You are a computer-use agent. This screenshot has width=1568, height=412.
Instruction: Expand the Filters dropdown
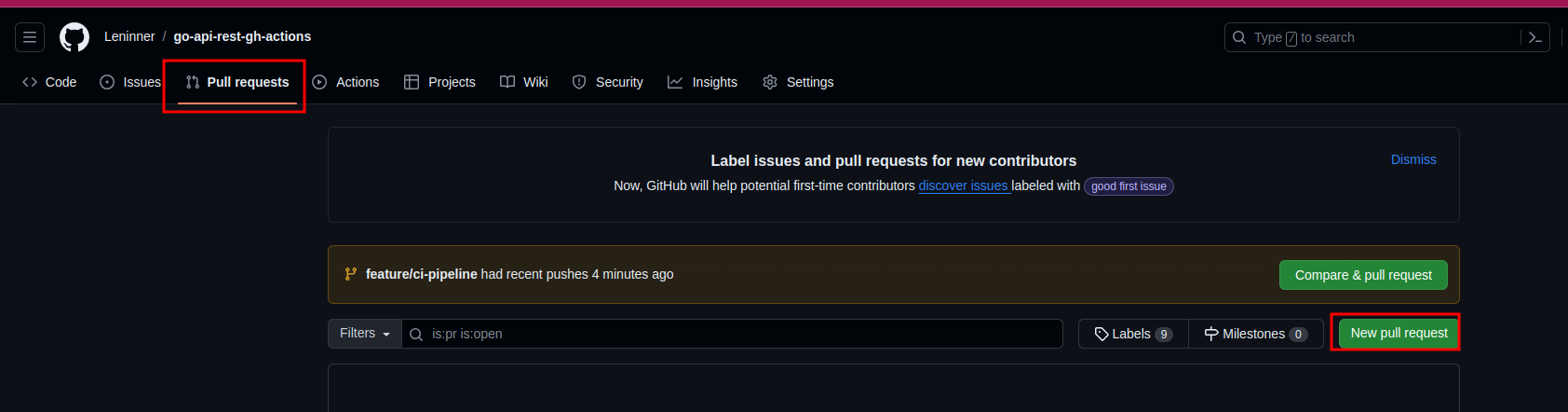tap(365, 334)
